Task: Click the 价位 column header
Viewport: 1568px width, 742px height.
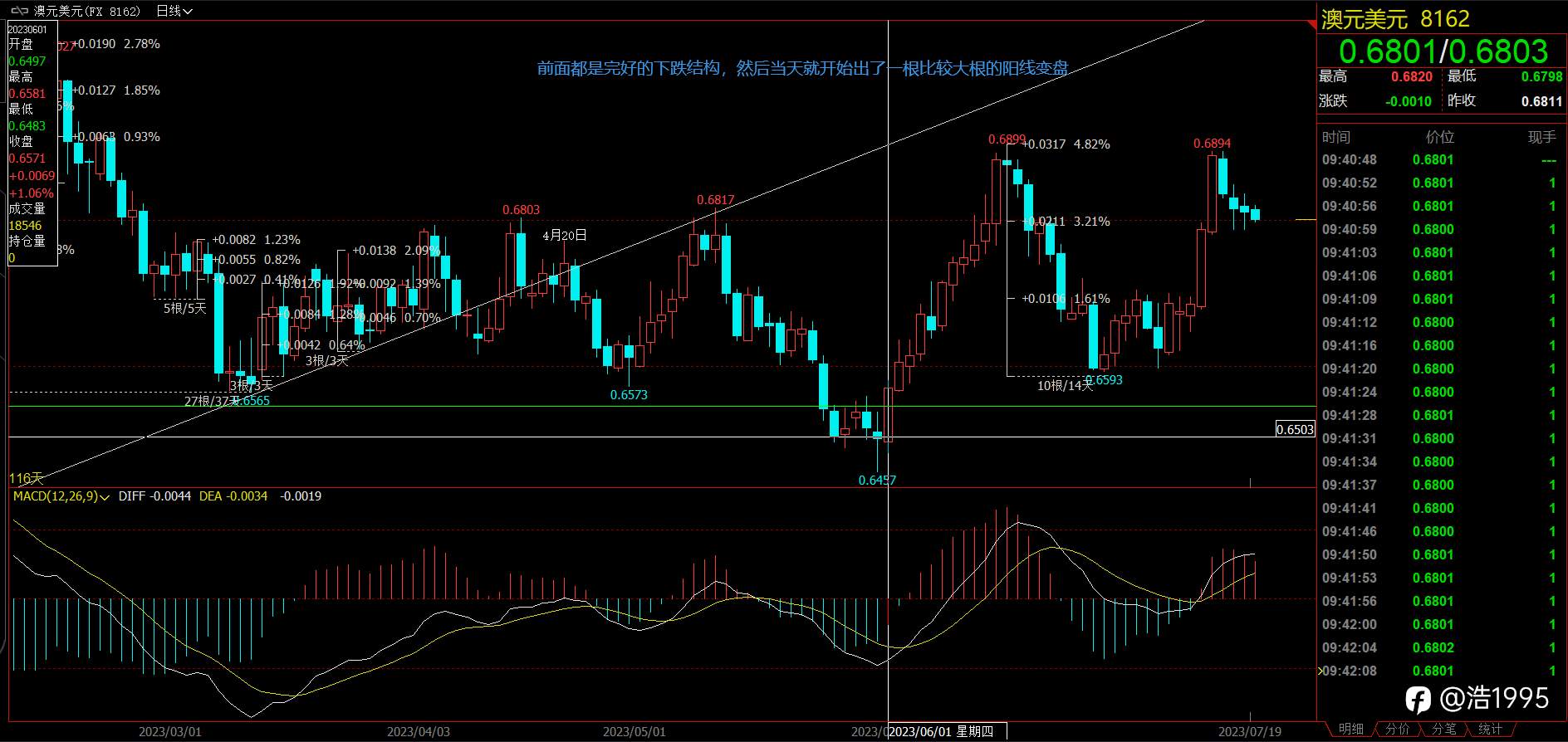Action: tap(1440, 137)
